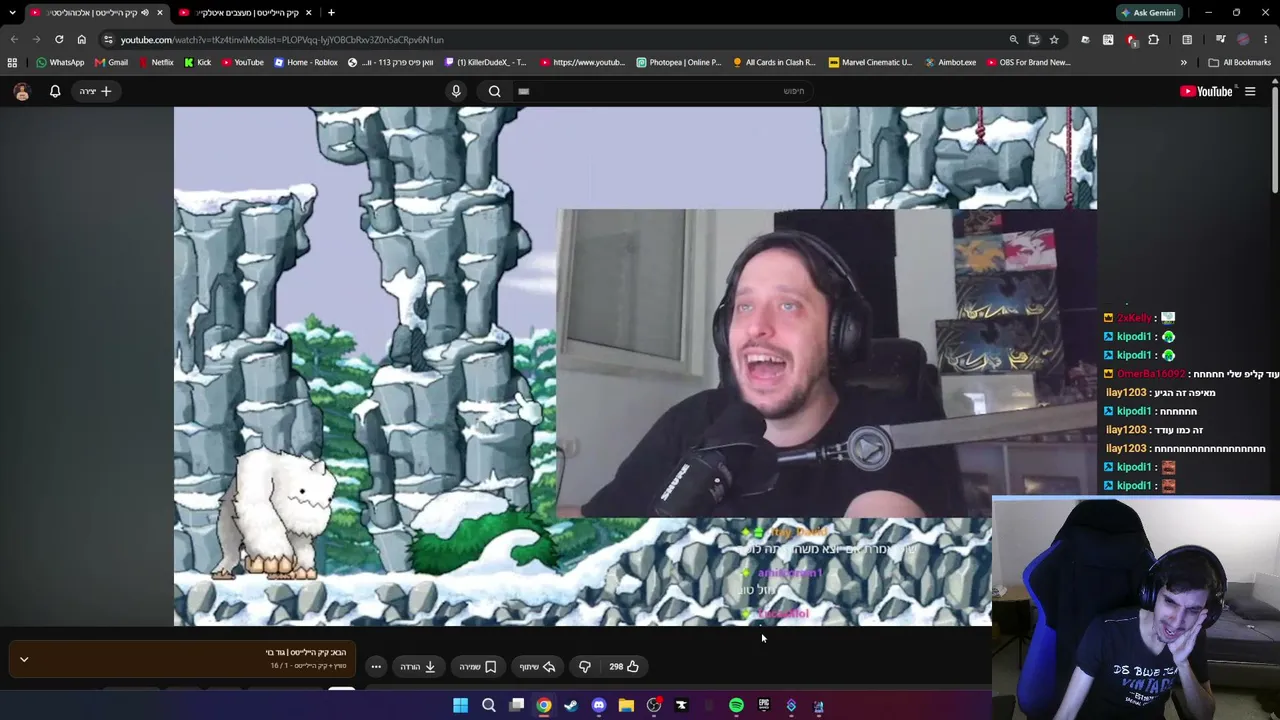1280x720 pixels.
Task: Expand the playlist panel chevron
Action: click(24, 659)
